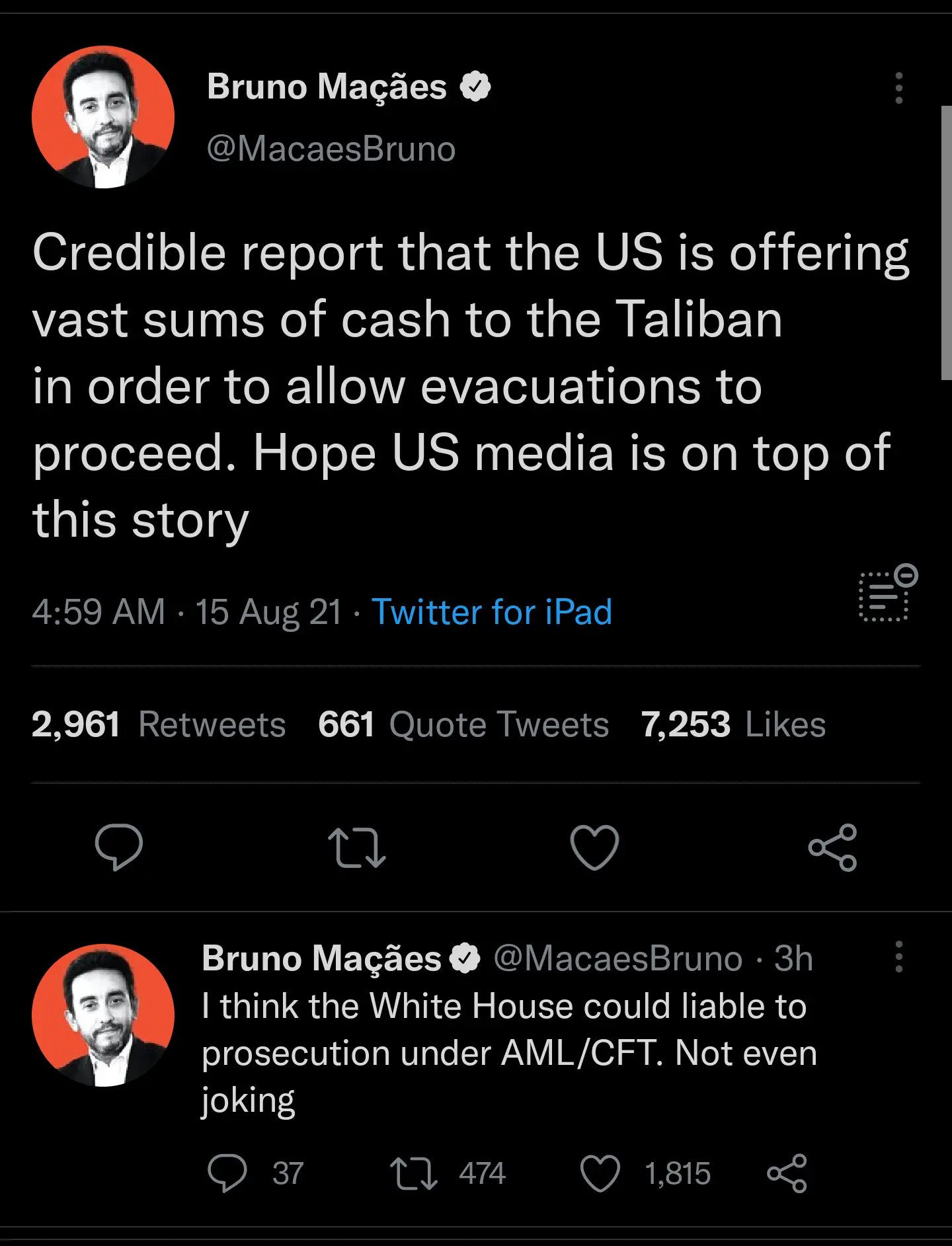
Task: Click the vertical scrollbar thumb
Action: (x=946, y=243)
